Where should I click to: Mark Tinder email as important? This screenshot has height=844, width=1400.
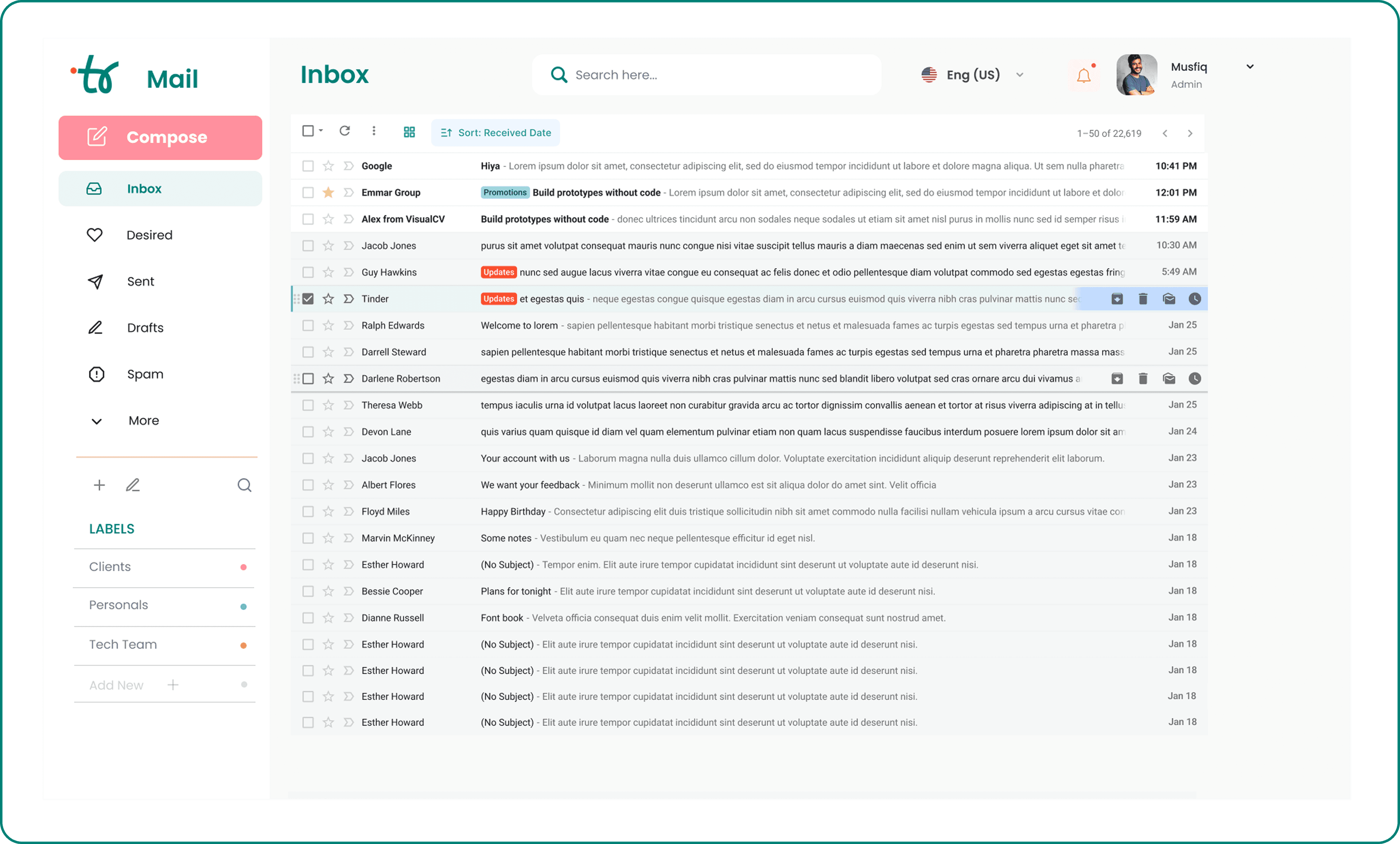[x=349, y=299]
